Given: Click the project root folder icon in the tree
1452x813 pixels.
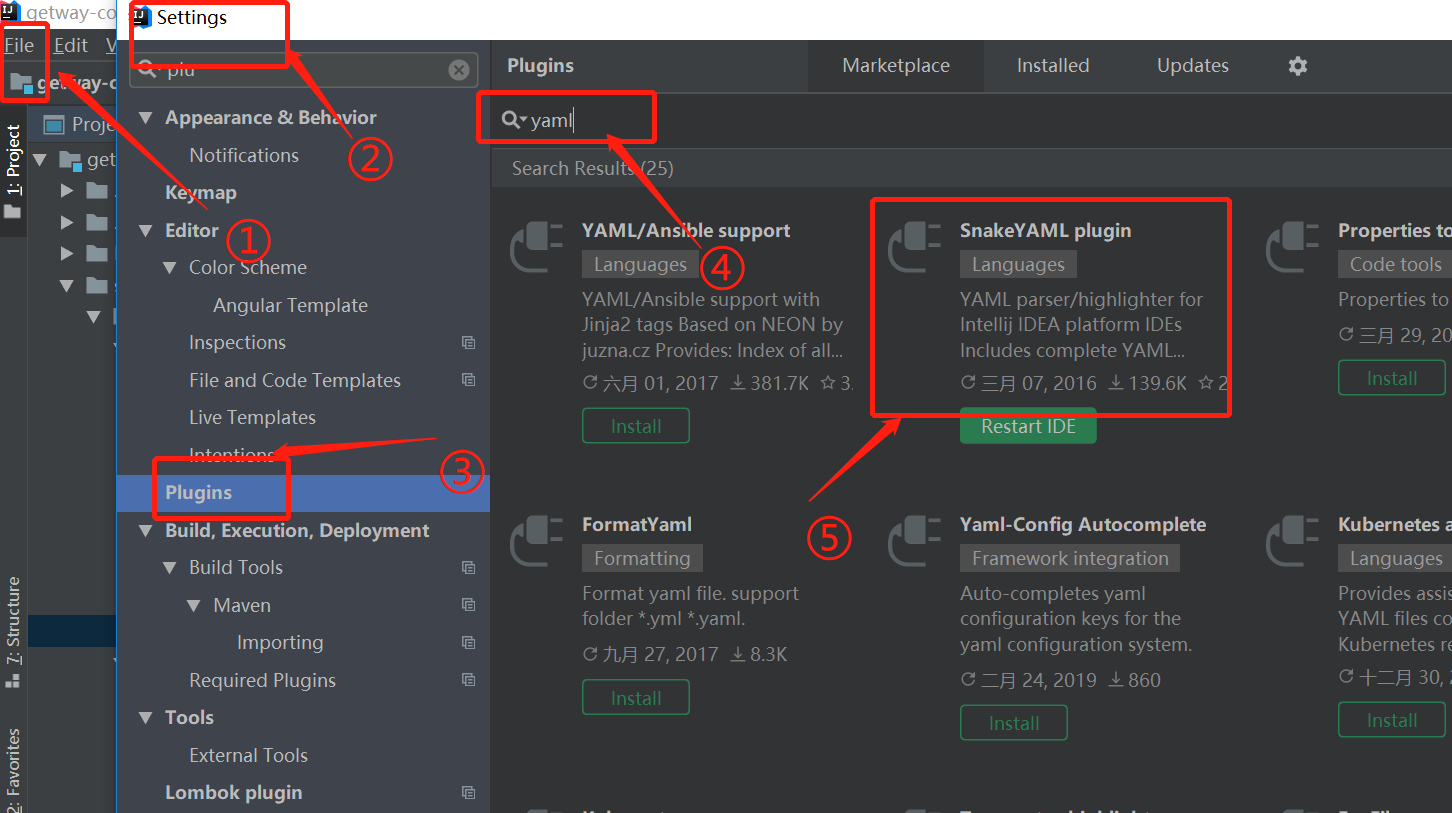Looking at the screenshot, I should [70, 160].
